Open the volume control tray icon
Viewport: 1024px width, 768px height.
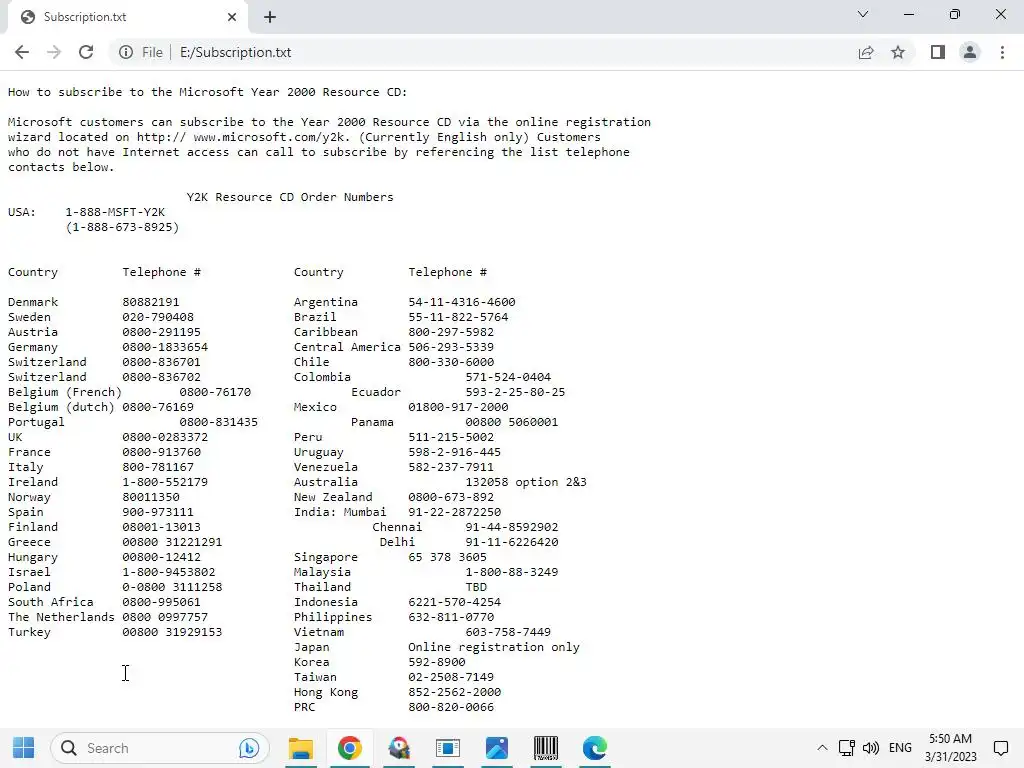(x=871, y=748)
